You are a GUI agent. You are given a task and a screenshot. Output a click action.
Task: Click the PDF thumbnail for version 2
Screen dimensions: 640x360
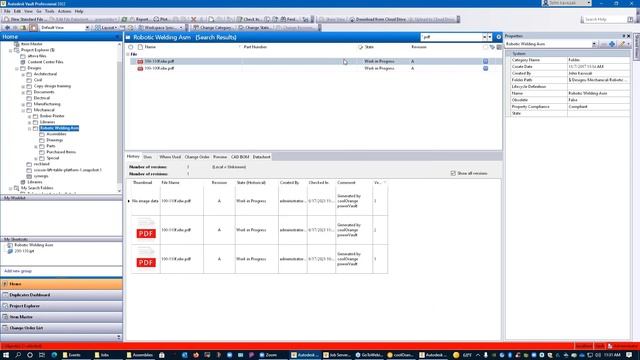point(146,230)
